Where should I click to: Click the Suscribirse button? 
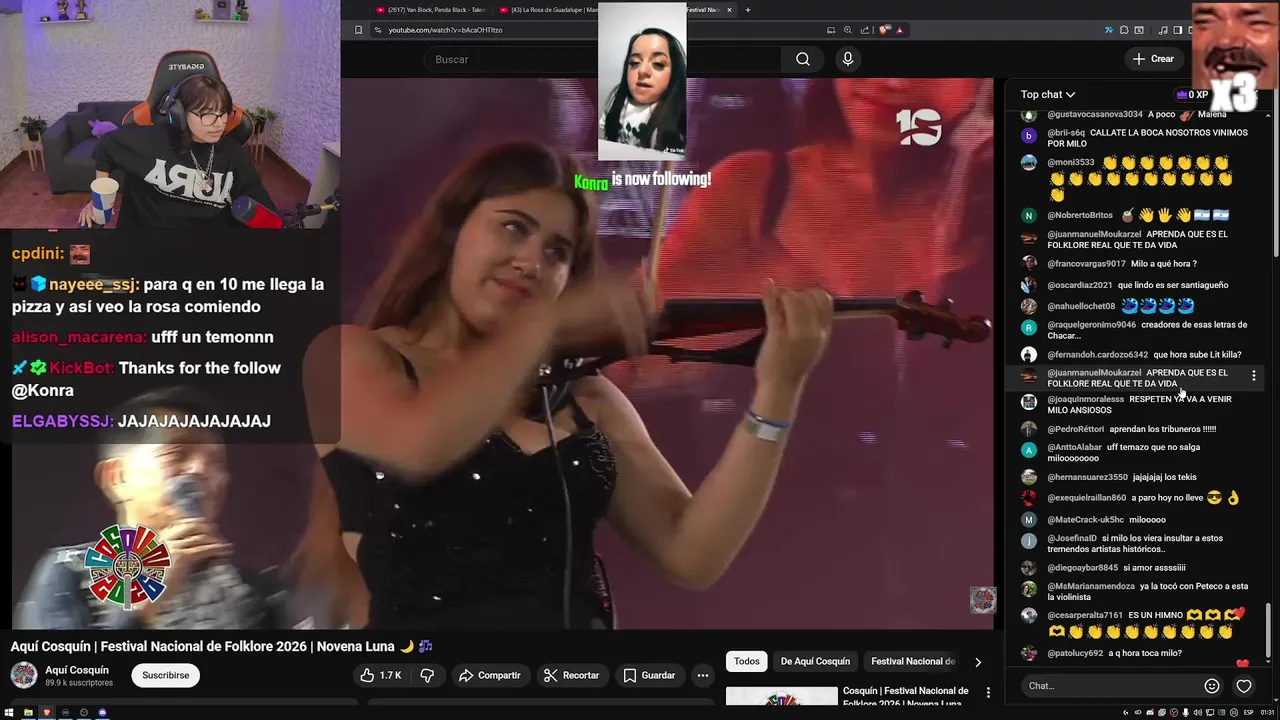coord(165,675)
